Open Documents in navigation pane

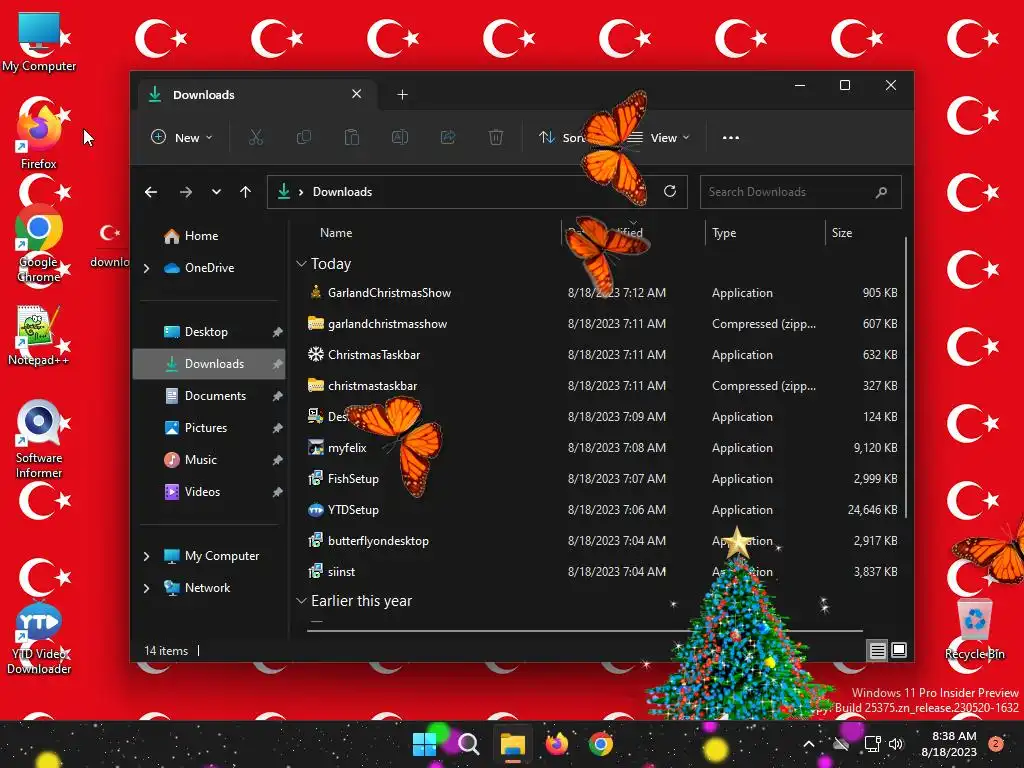209,396
